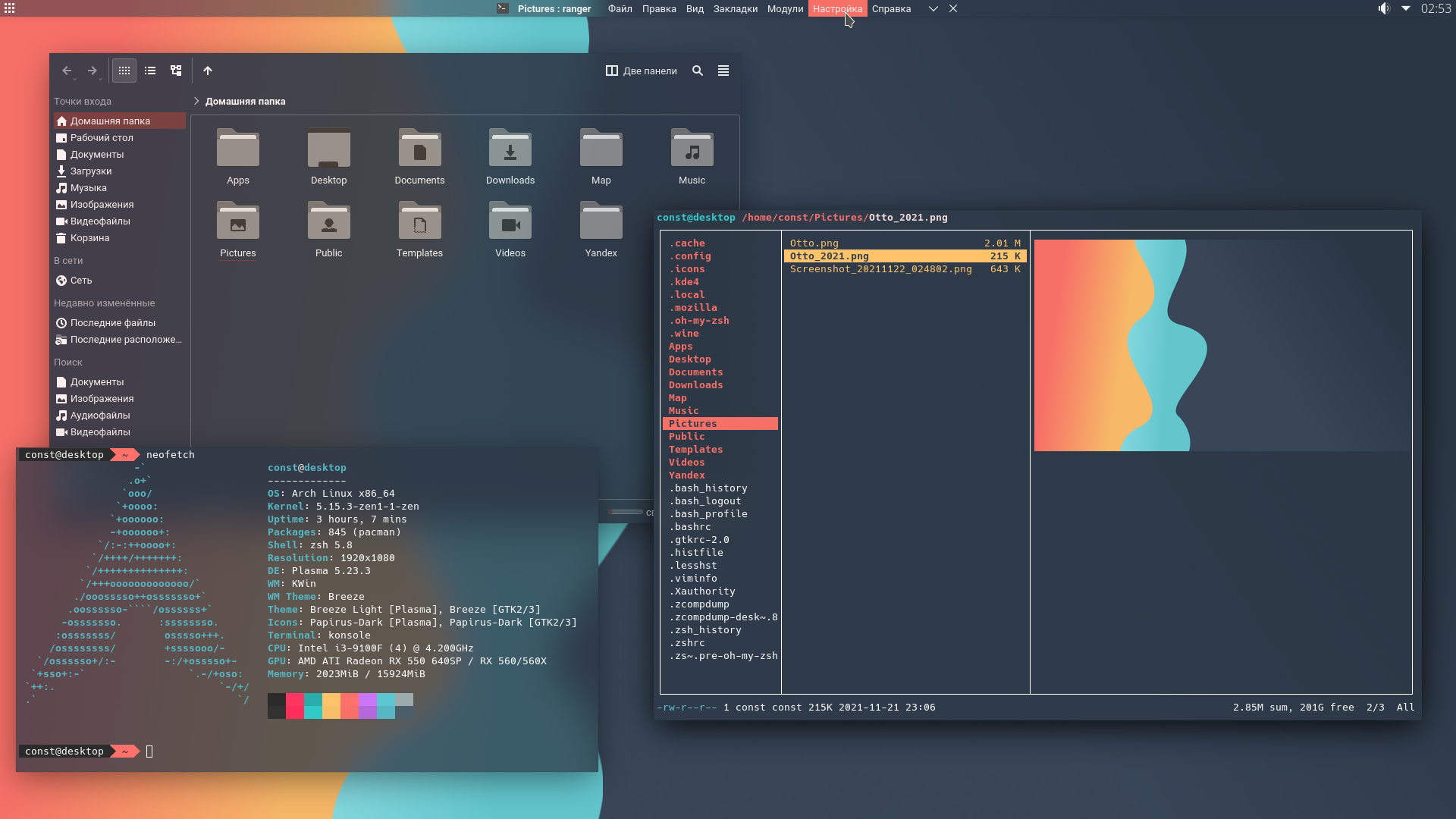
Task: Click breadcrumb chevron before Домашняя папка
Action: point(196,101)
